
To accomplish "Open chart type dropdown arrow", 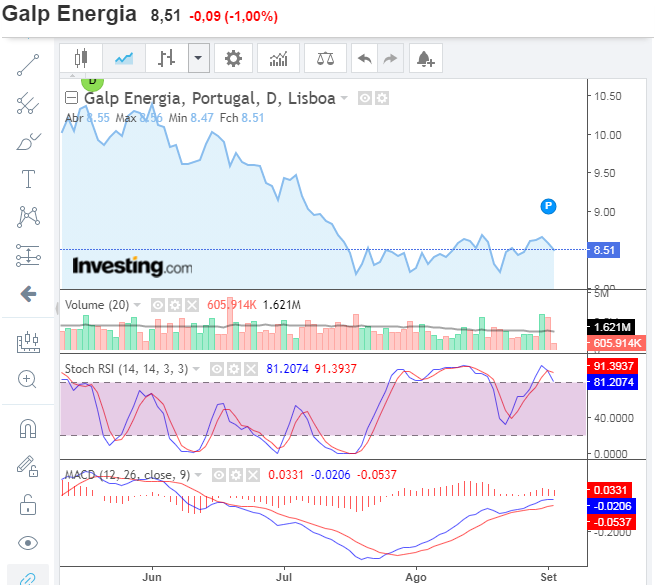I will (x=198, y=58).
